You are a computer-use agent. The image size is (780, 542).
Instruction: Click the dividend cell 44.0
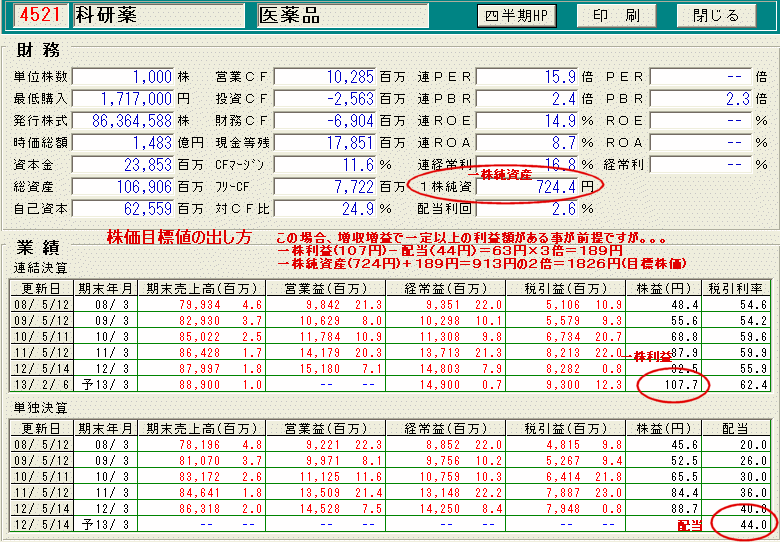(735, 525)
